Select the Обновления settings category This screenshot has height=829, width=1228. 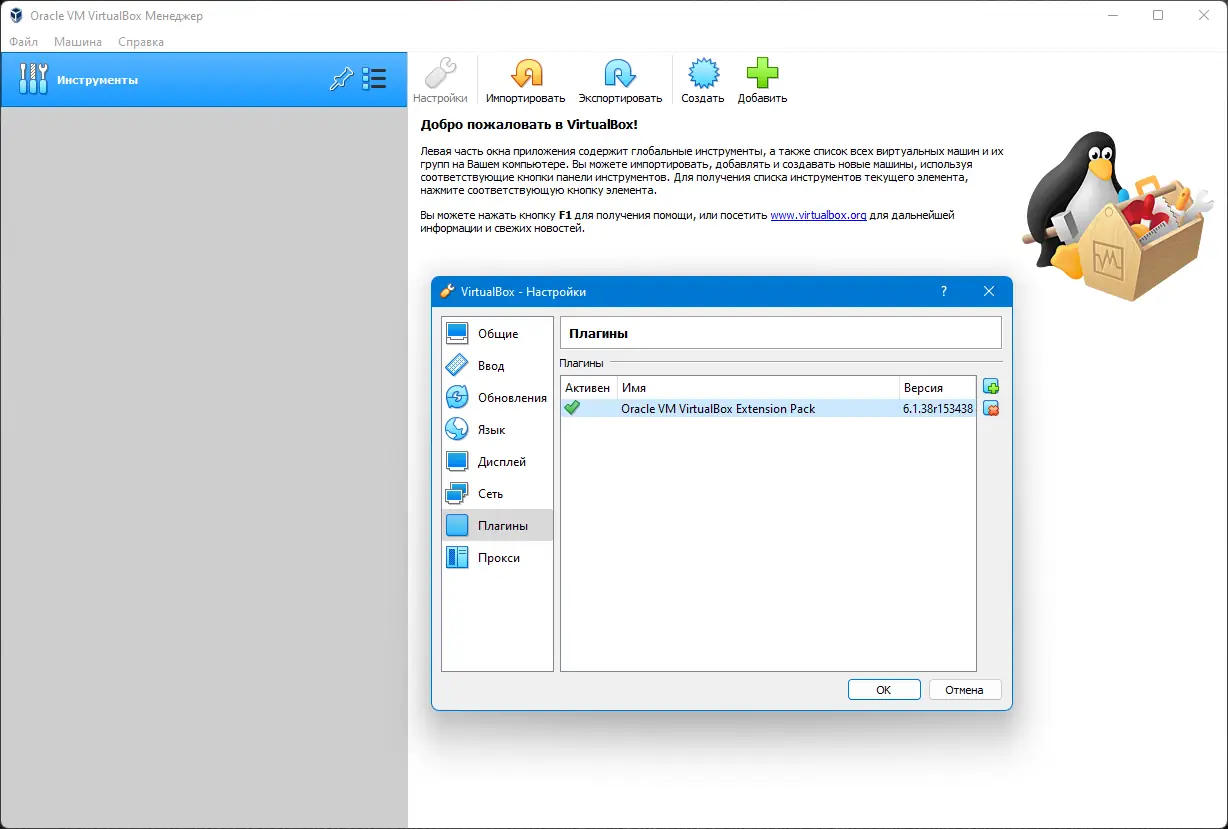point(497,397)
